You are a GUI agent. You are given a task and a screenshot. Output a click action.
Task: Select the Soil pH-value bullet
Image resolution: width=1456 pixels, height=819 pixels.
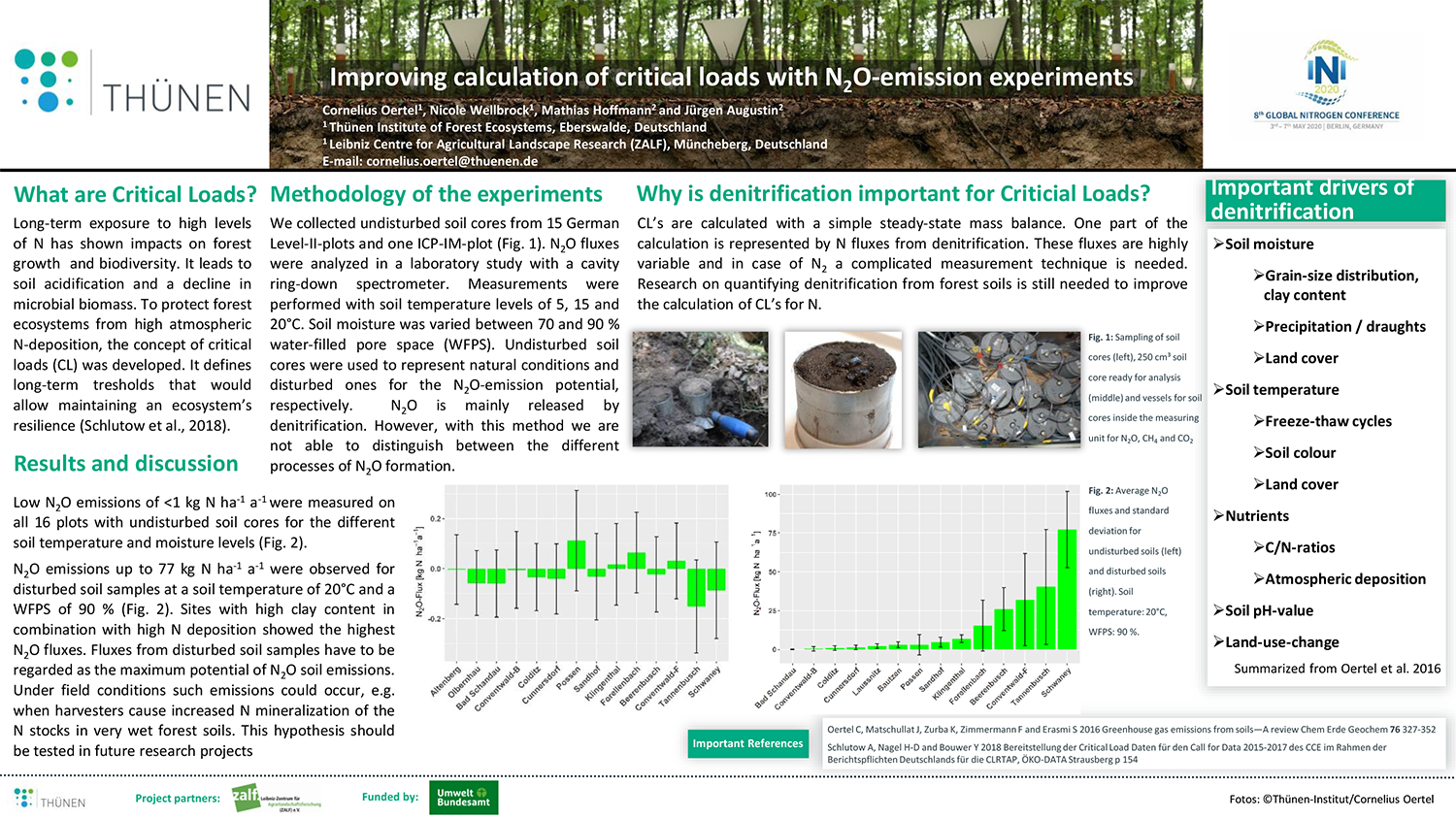1263,610
